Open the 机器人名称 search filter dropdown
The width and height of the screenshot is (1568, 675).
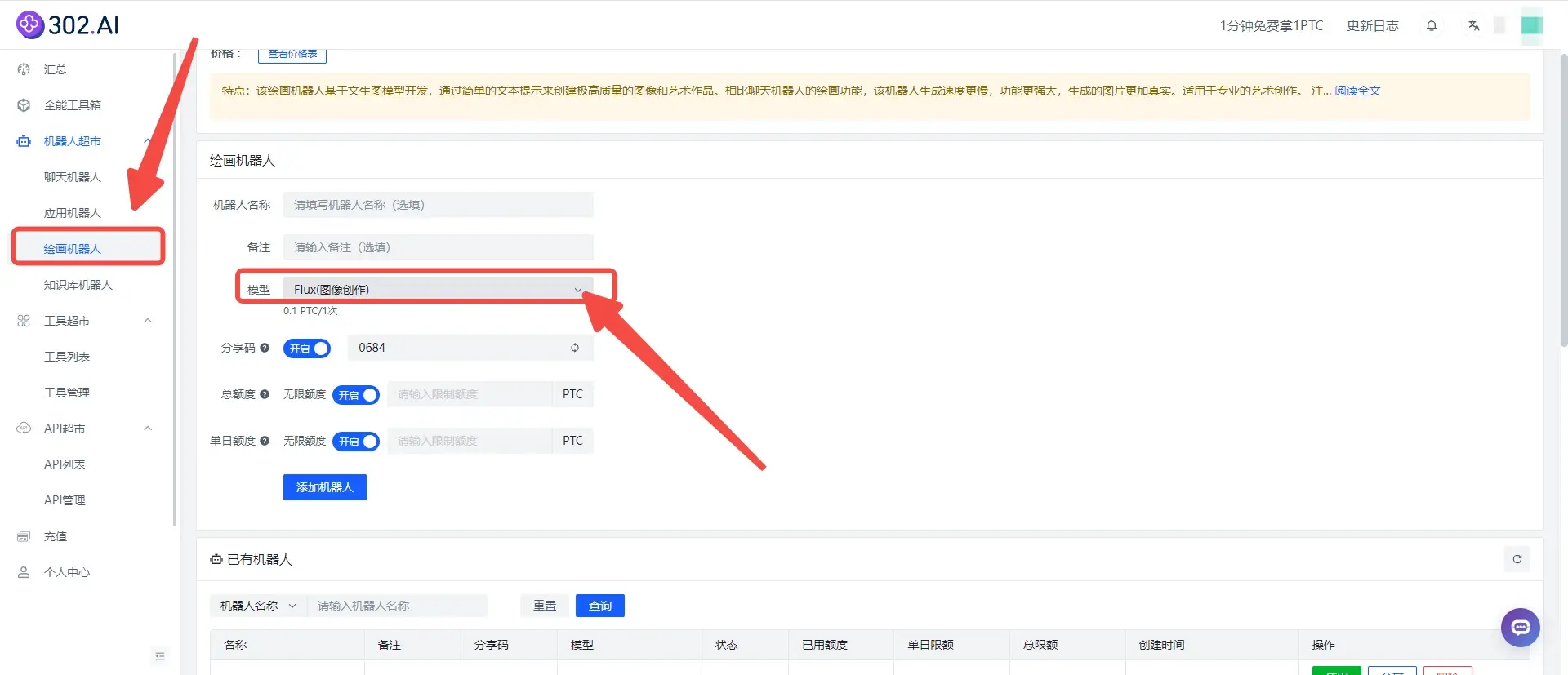tap(258, 606)
